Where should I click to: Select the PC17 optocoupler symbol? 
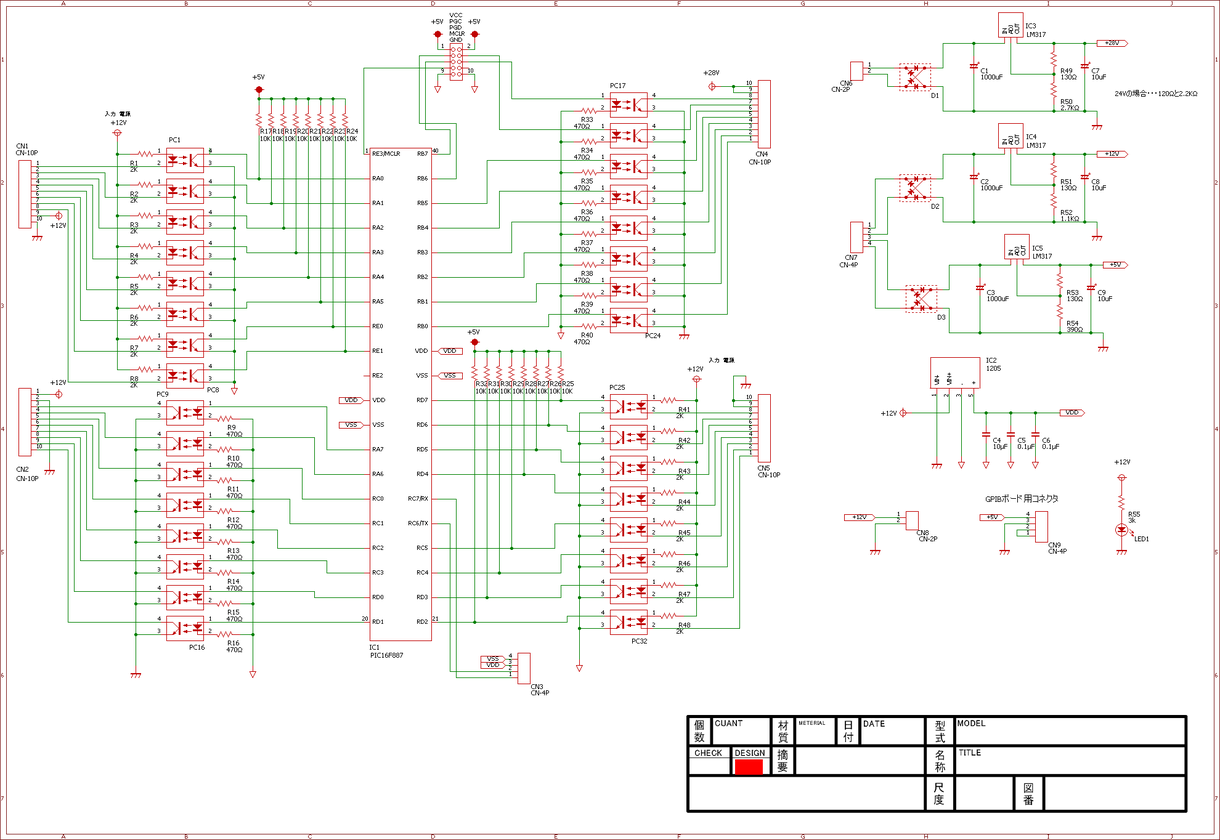coord(629,104)
